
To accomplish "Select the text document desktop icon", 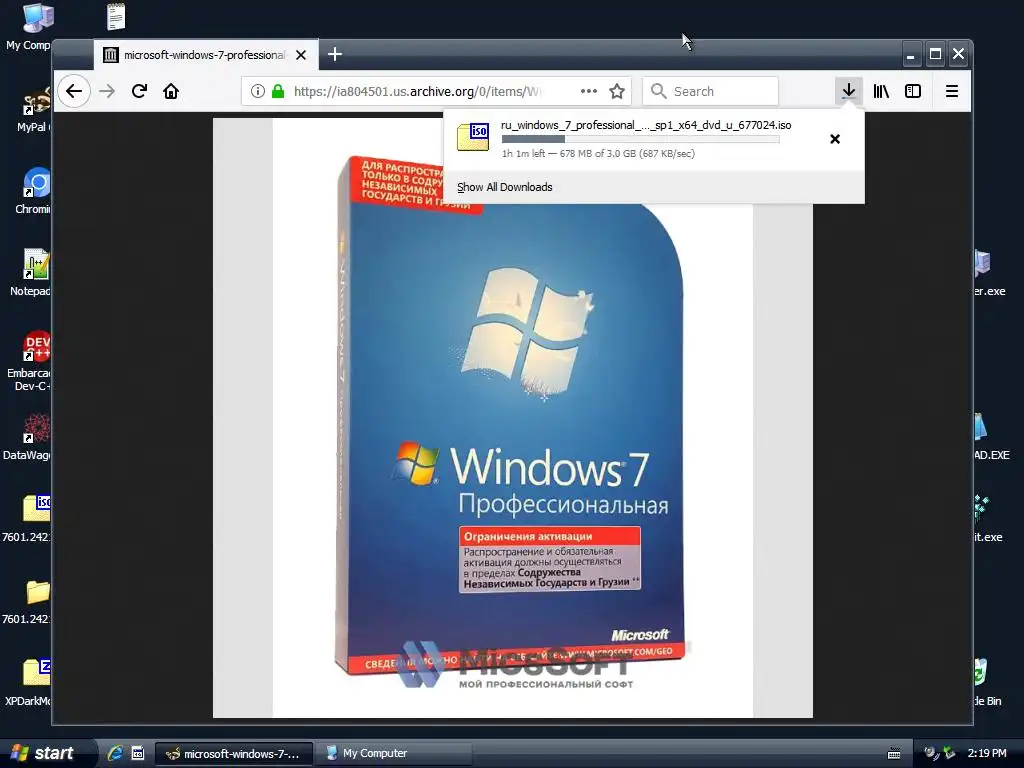I will point(116,17).
